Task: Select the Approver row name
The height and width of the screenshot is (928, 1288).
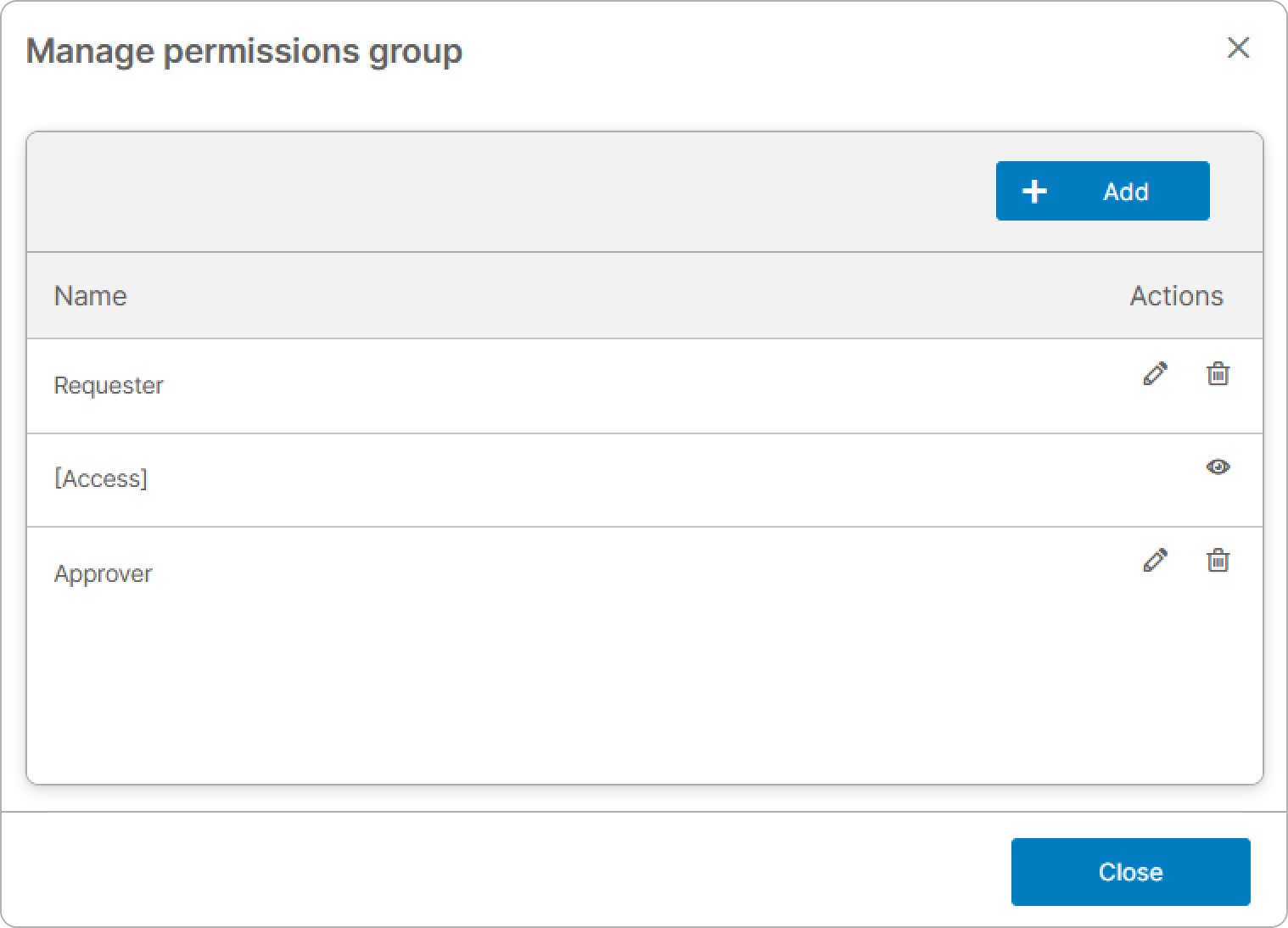Action: click(x=103, y=573)
